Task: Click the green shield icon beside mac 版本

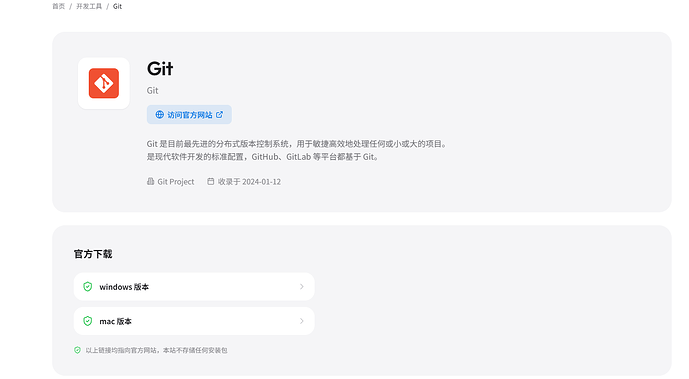Action: tap(88, 321)
